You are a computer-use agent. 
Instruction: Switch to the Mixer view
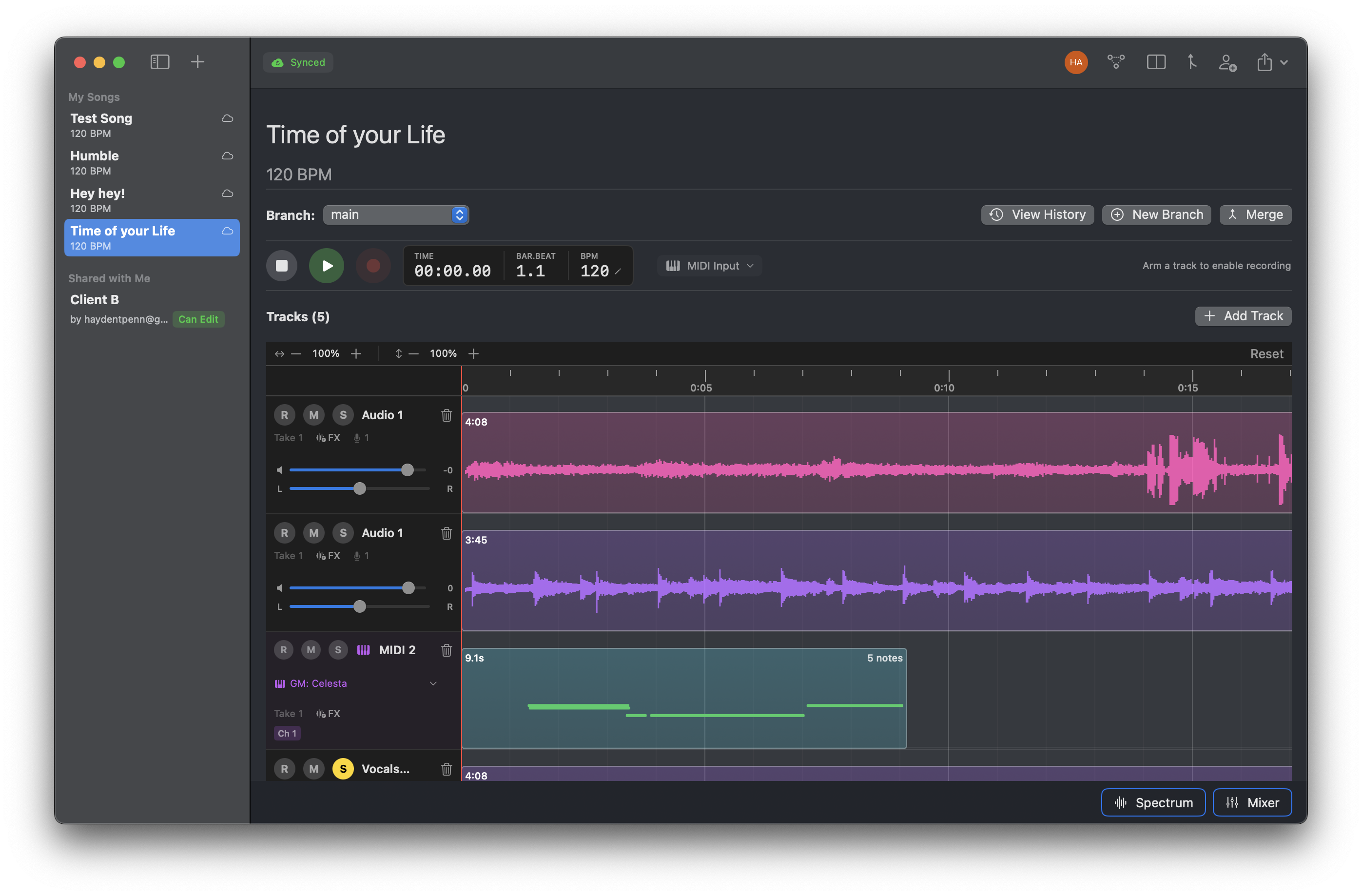click(x=1252, y=802)
